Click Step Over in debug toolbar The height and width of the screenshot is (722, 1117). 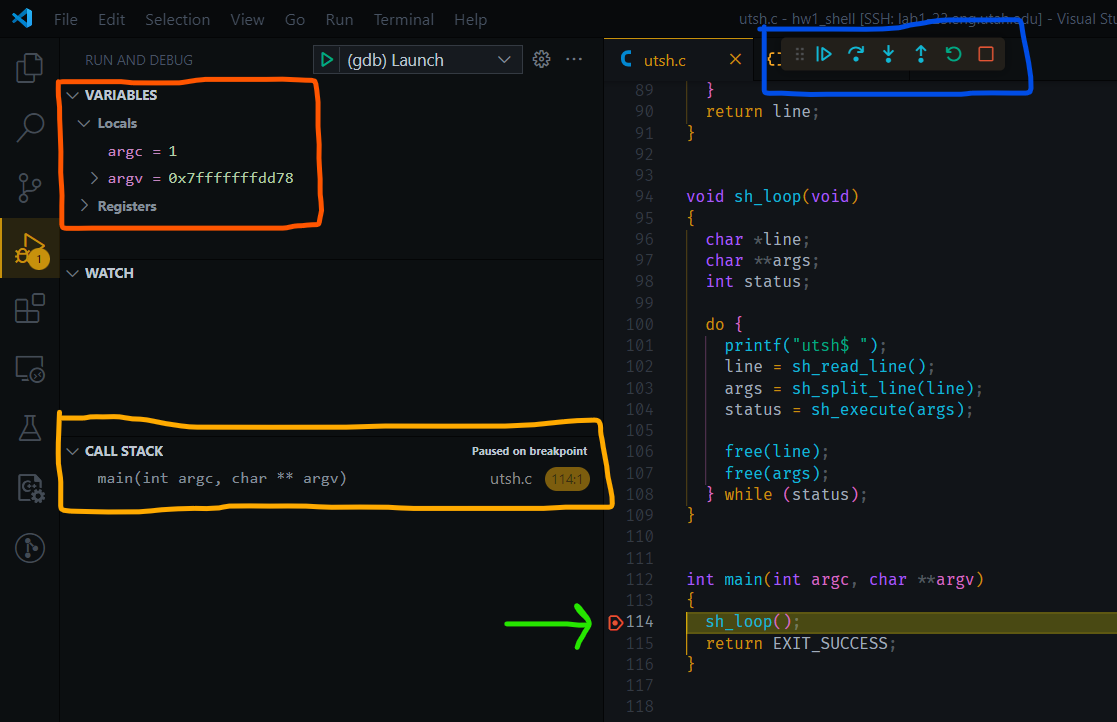(x=855, y=55)
